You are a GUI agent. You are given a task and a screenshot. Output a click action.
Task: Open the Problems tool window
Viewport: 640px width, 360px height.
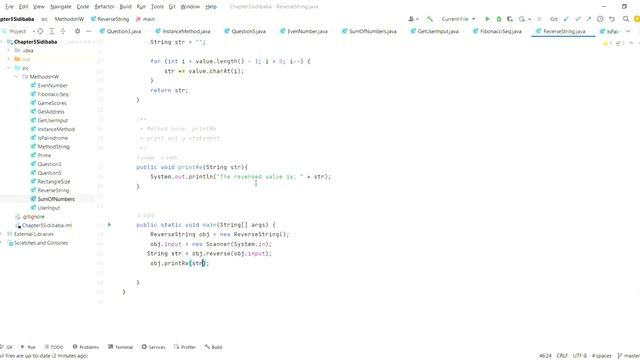point(86,347)
